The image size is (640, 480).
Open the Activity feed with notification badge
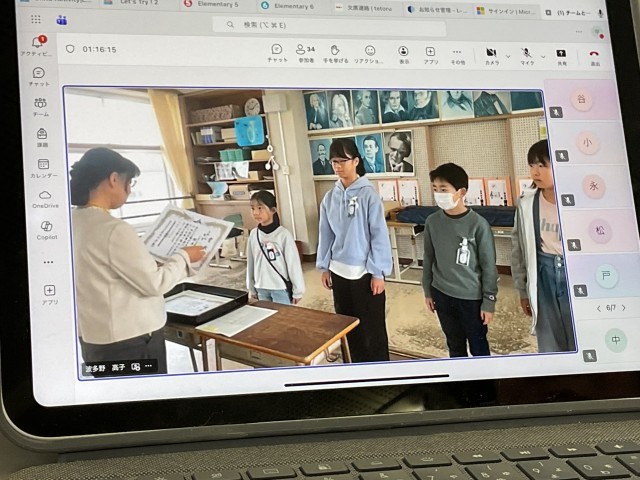pos(38,45)
